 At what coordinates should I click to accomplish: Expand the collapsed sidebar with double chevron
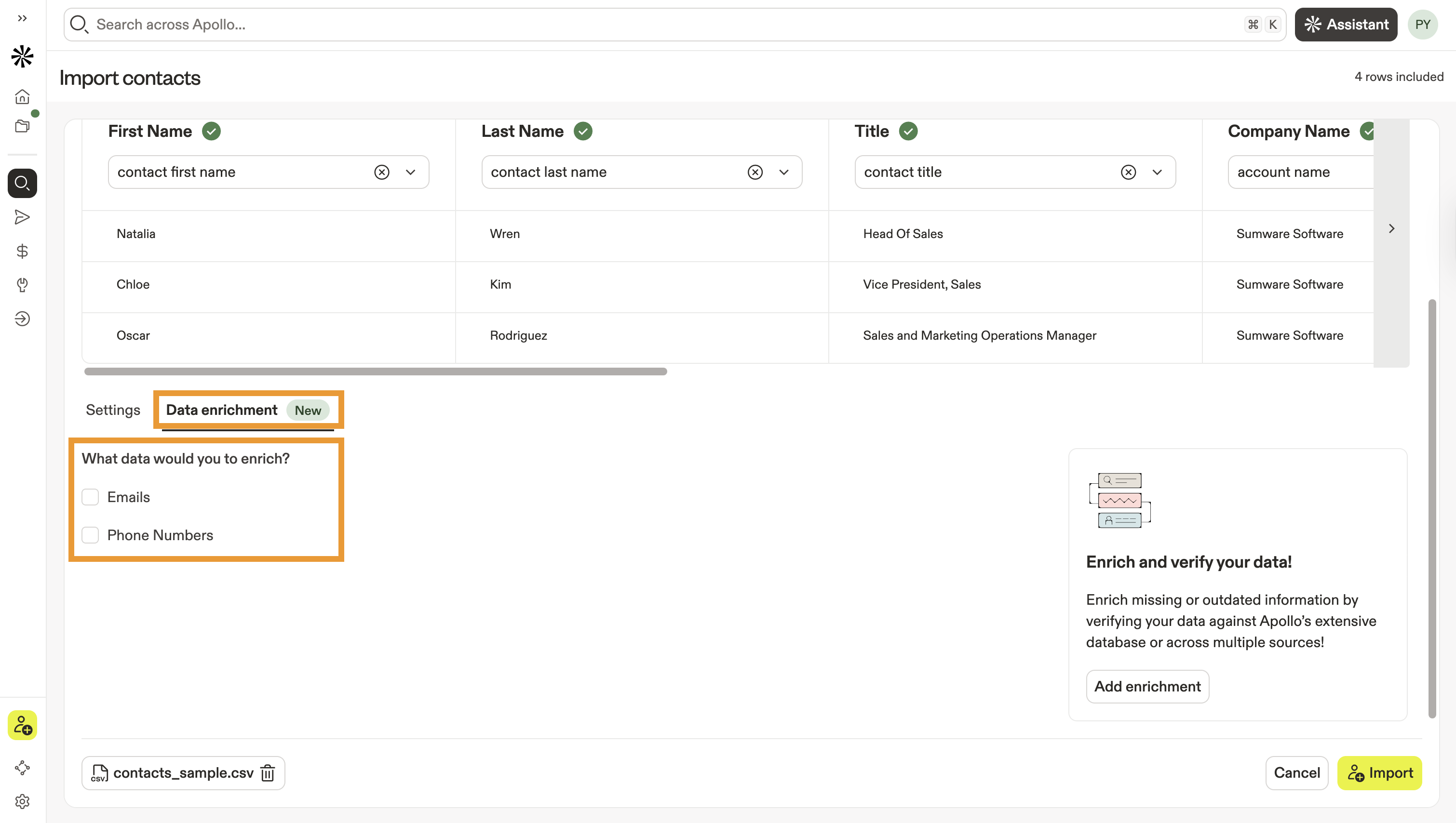22,18
